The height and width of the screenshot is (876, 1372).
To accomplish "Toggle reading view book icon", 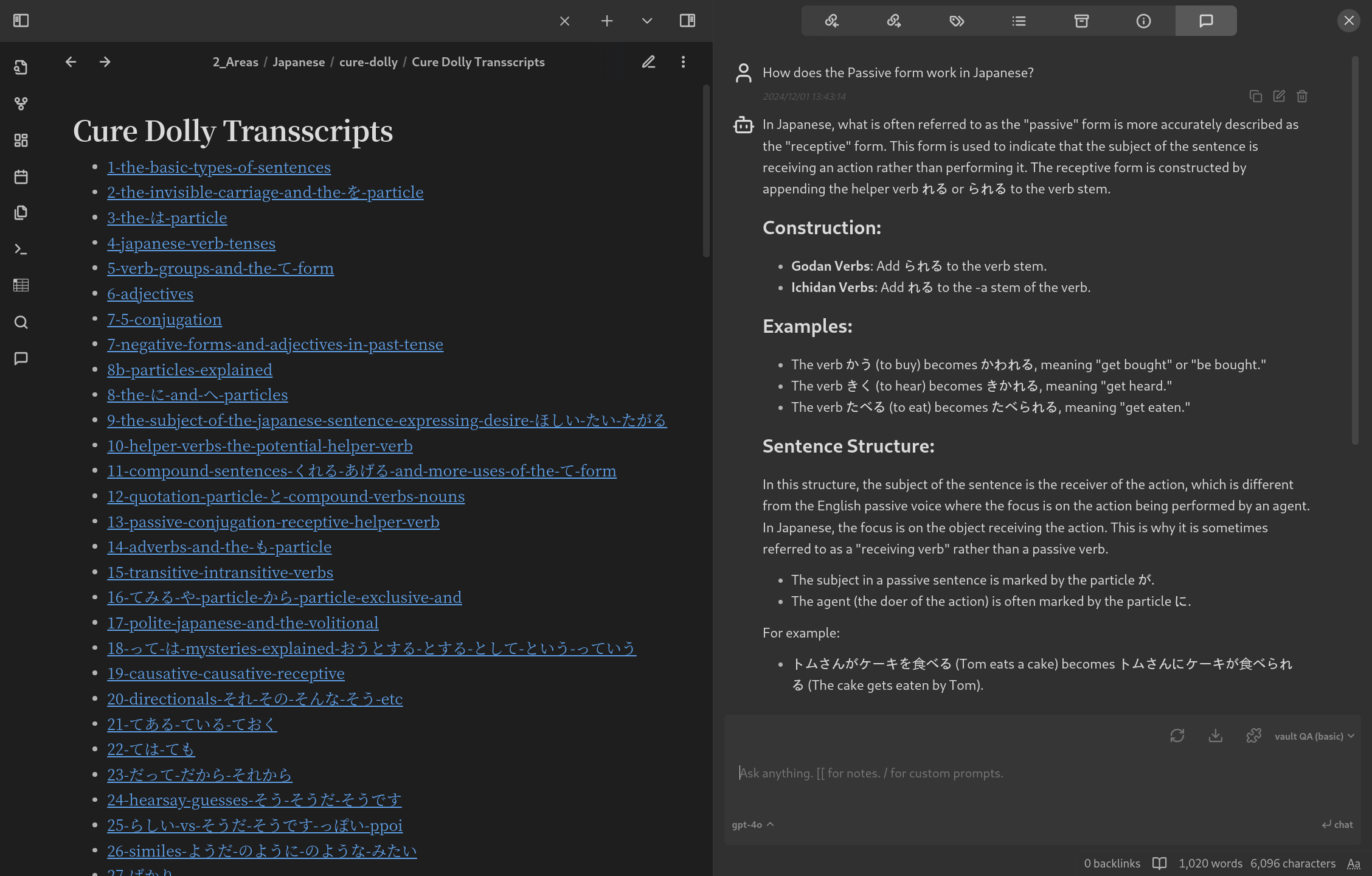I will point(1159,863).
